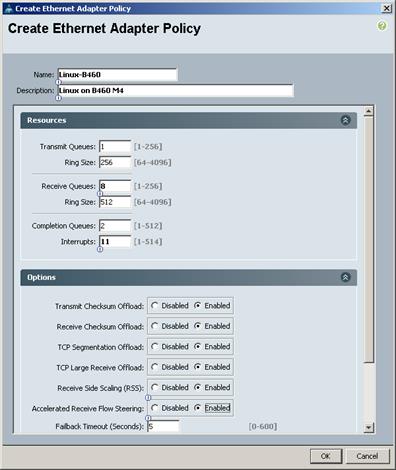Click the Resources section header label
The image size is (396, 470).
[x=47, y=120]
